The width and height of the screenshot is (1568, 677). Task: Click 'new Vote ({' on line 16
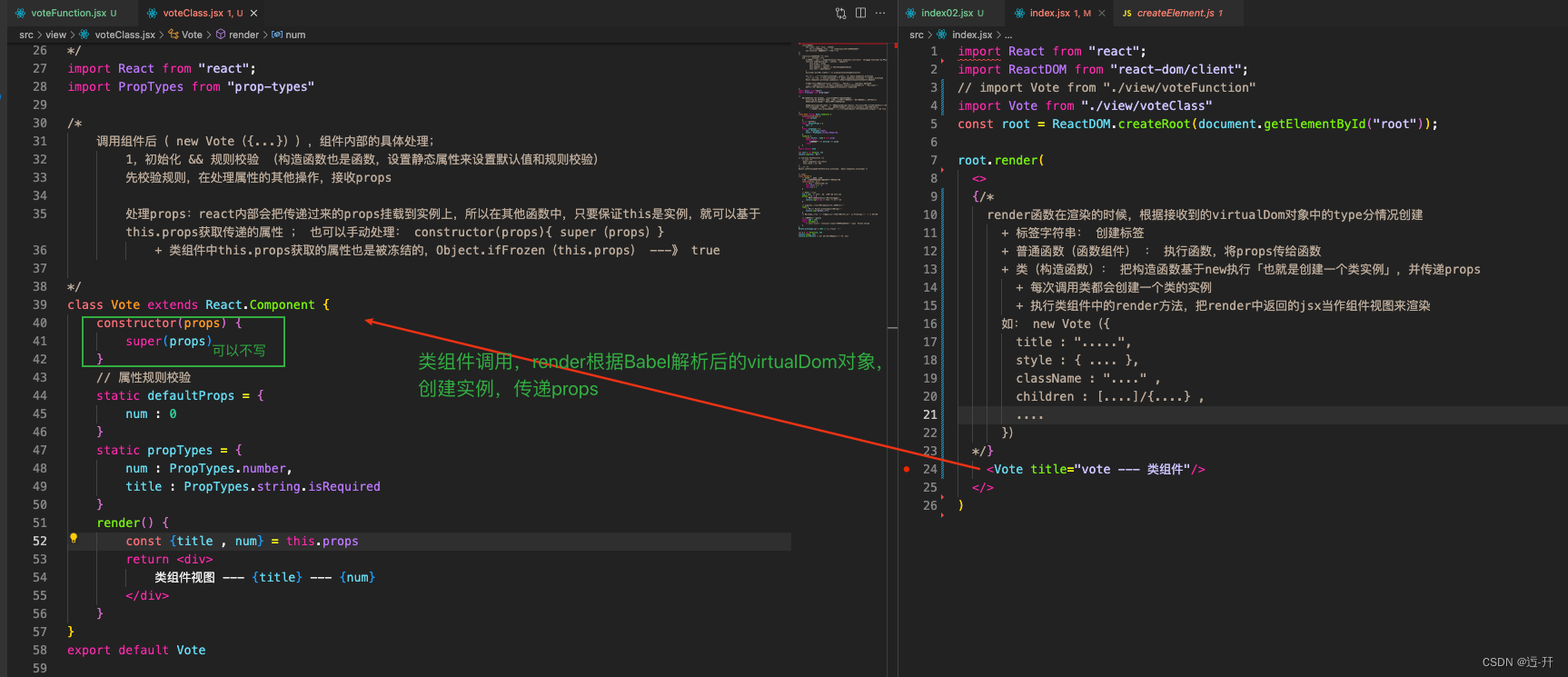pos(1071,324)
